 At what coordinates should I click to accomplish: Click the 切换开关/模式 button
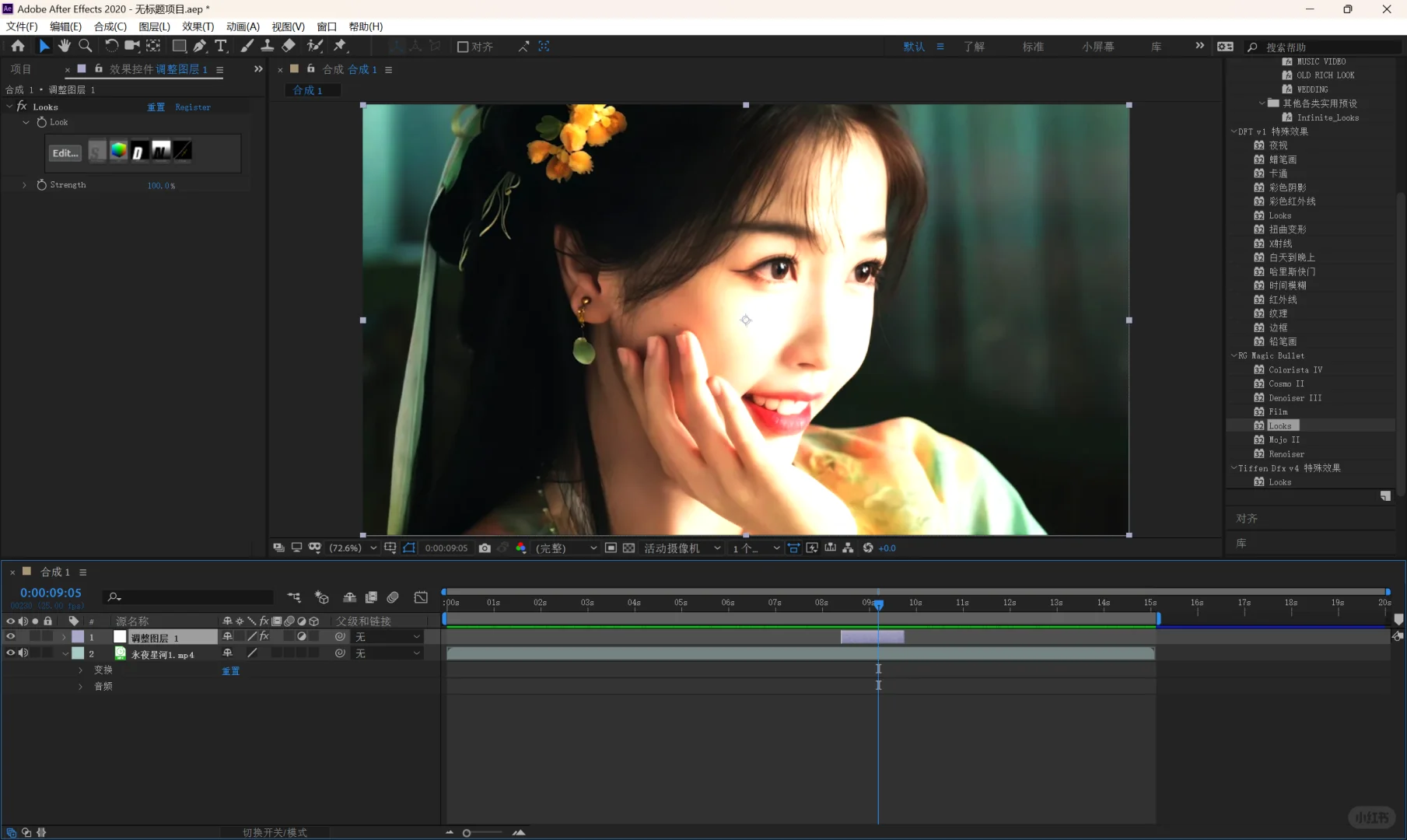click(275, 832)
